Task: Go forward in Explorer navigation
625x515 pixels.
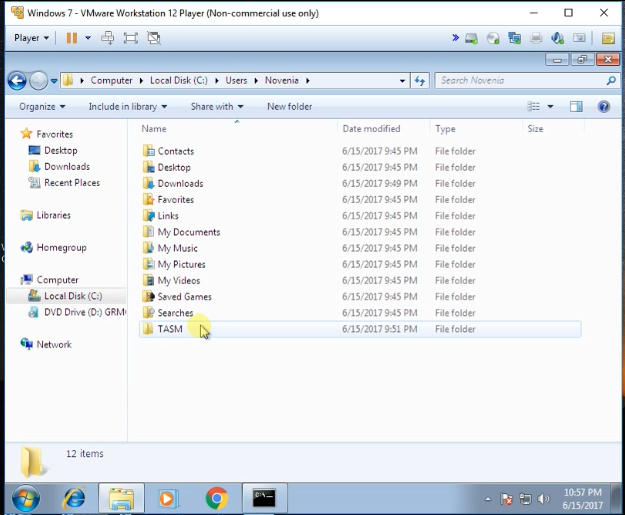Action: pos(39,81)
